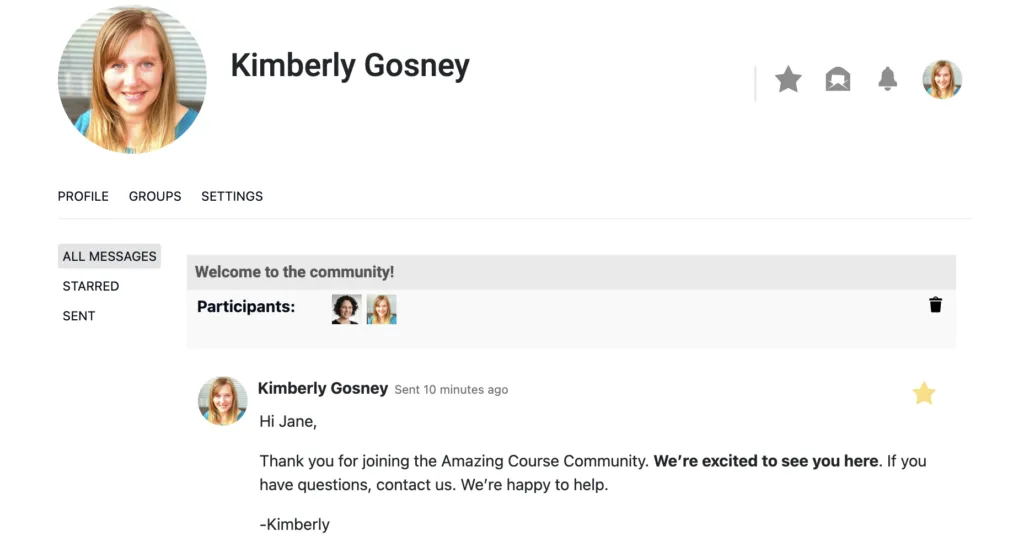
Task: Click the sender avatar beside the message
Action: tap(223, 401)
